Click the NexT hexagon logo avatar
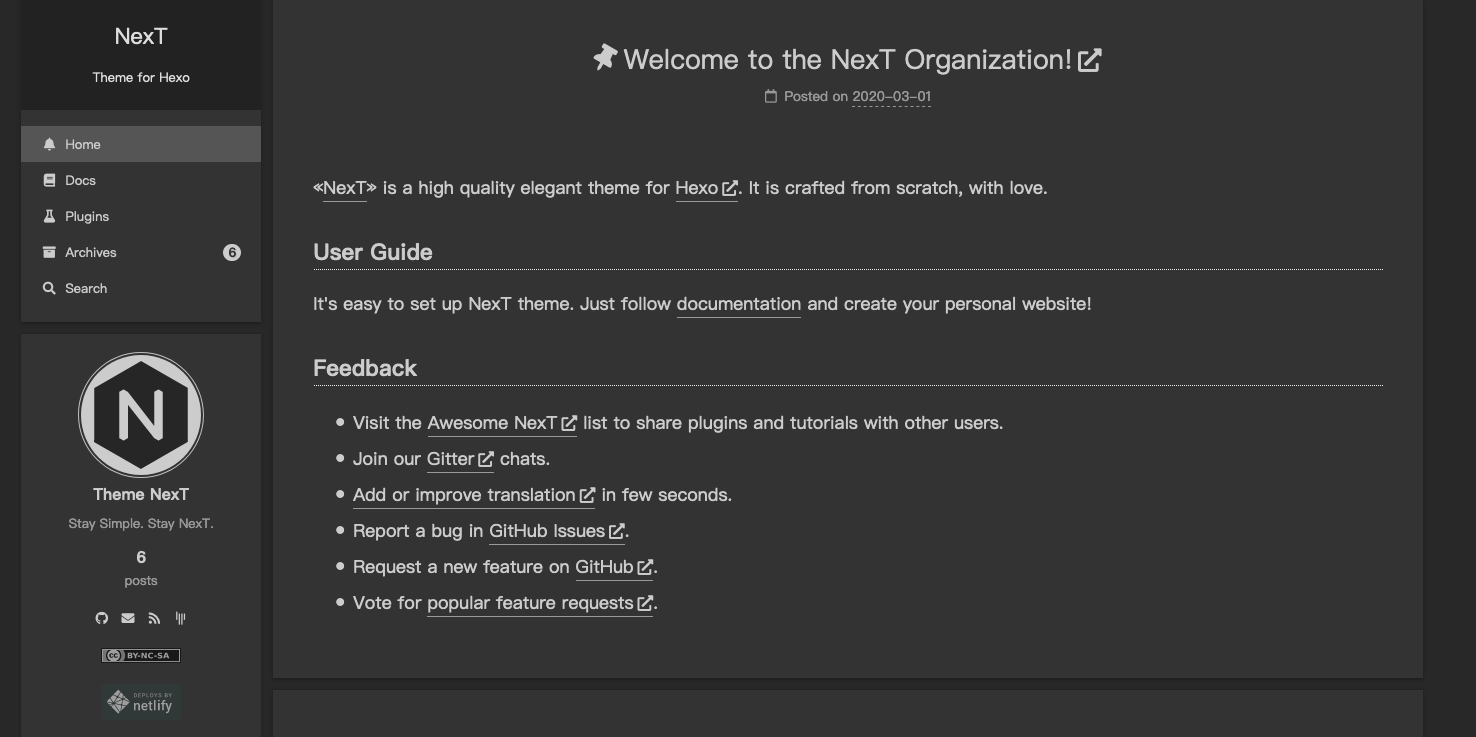Image resolution: width=1476 pixels, height=737 pixels. pyautogui.click(x=141, y=415)
